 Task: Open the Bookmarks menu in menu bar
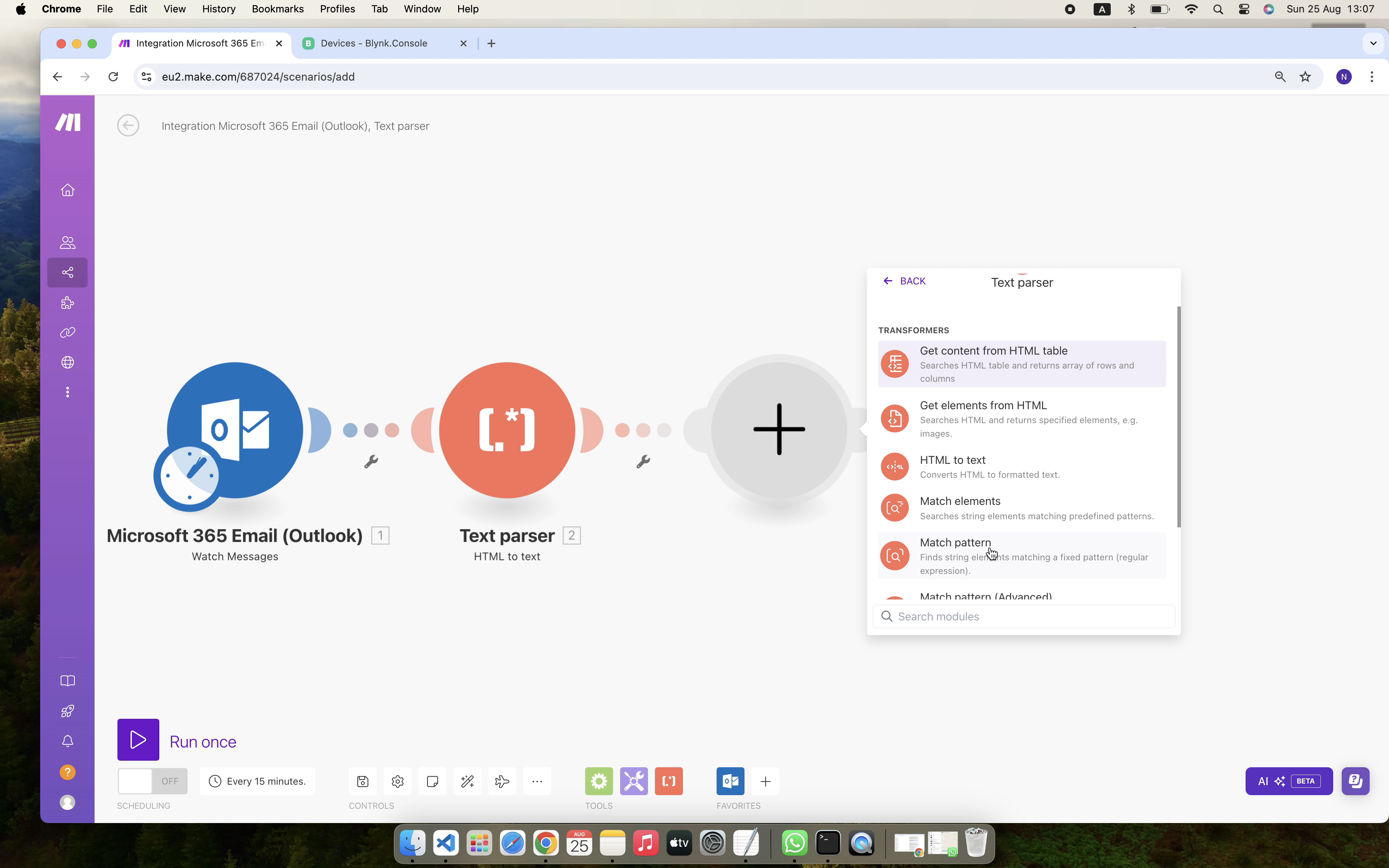click(277, 9)
